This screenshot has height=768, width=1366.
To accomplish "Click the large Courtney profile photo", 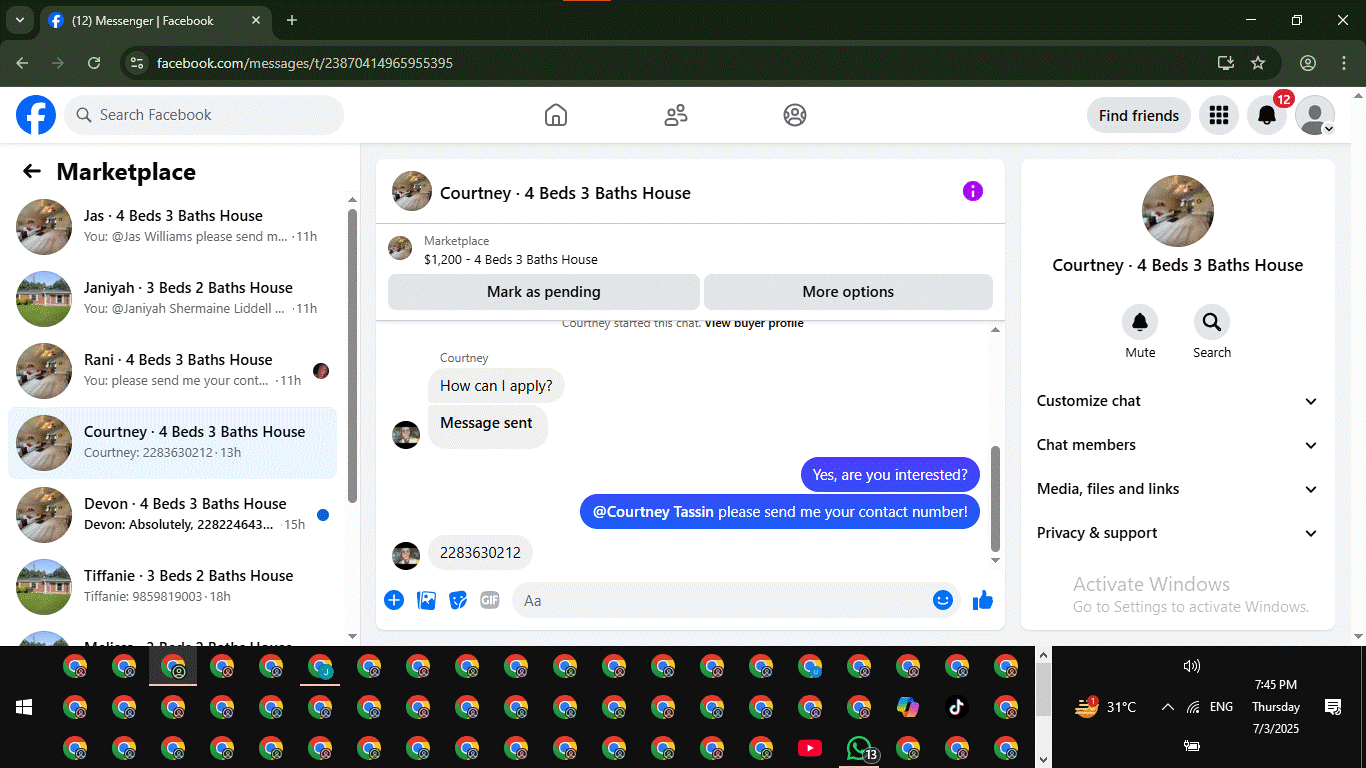I will [1178, 211].
